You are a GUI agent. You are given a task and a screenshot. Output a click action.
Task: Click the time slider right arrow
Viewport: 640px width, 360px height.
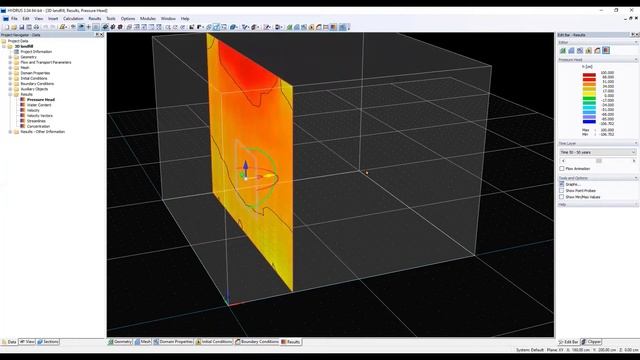tap(634, 161)
